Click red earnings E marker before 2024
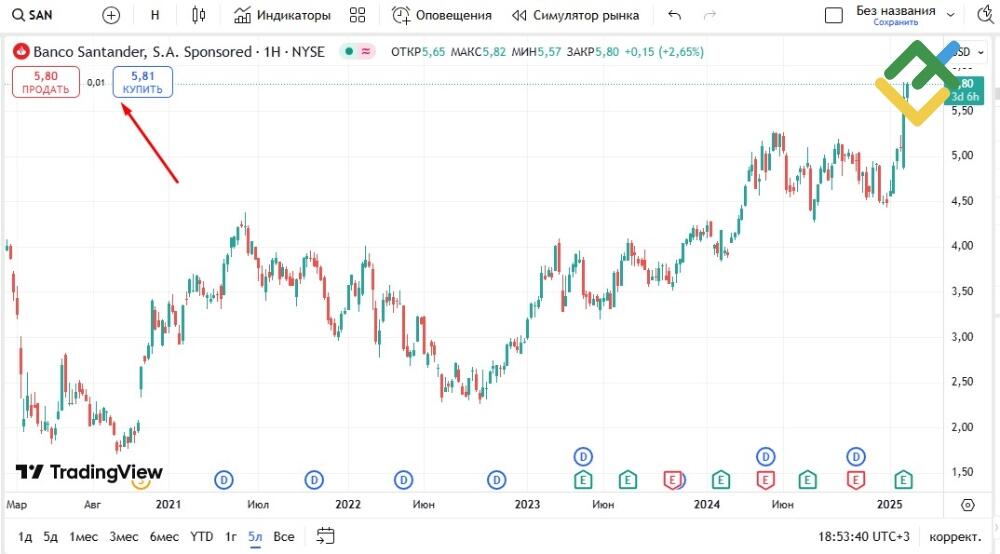This screenshot has width=1000, height=554. click(672, 479)
